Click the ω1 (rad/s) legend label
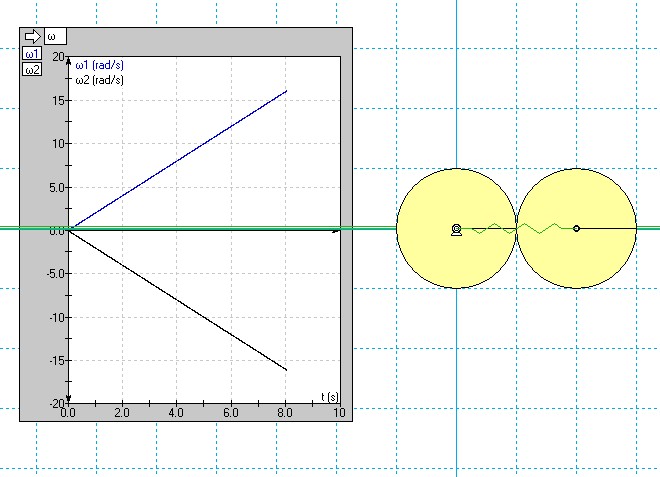Viewport: 660px width, 477px height. [x=105, y=65]
